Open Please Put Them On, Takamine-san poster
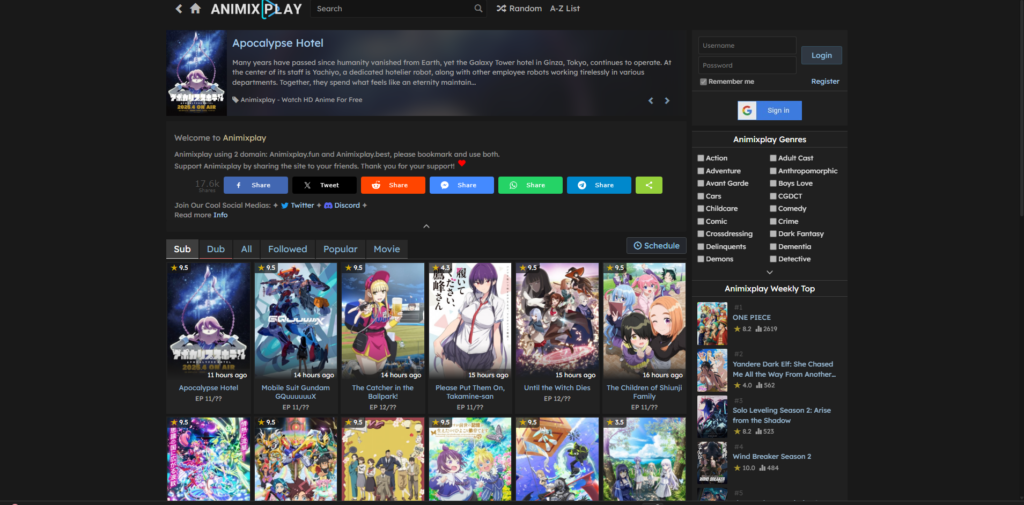1024x505 pixels. tap(470, 321)
